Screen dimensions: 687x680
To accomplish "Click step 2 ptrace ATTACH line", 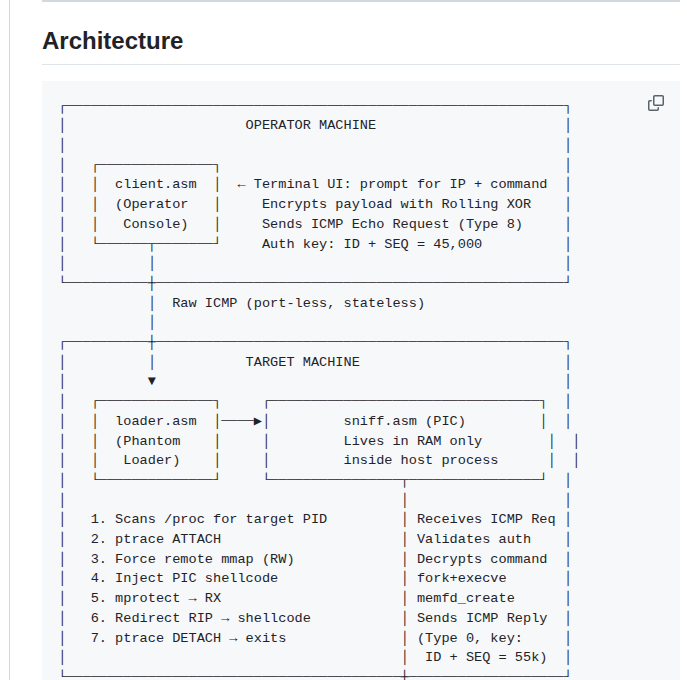I will pos(156,539).
